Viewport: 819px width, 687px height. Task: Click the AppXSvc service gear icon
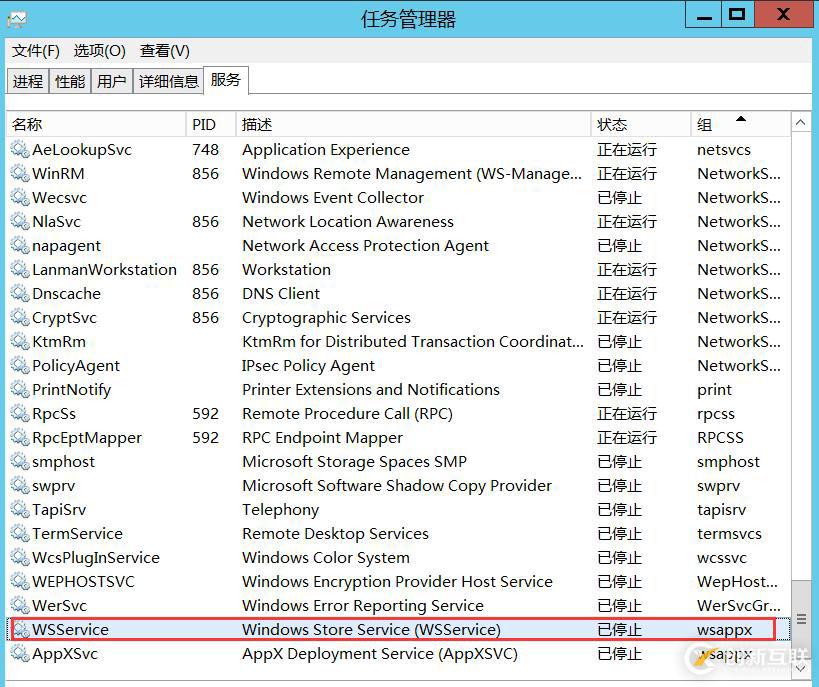pyautogui.click(x=20, y=653)
